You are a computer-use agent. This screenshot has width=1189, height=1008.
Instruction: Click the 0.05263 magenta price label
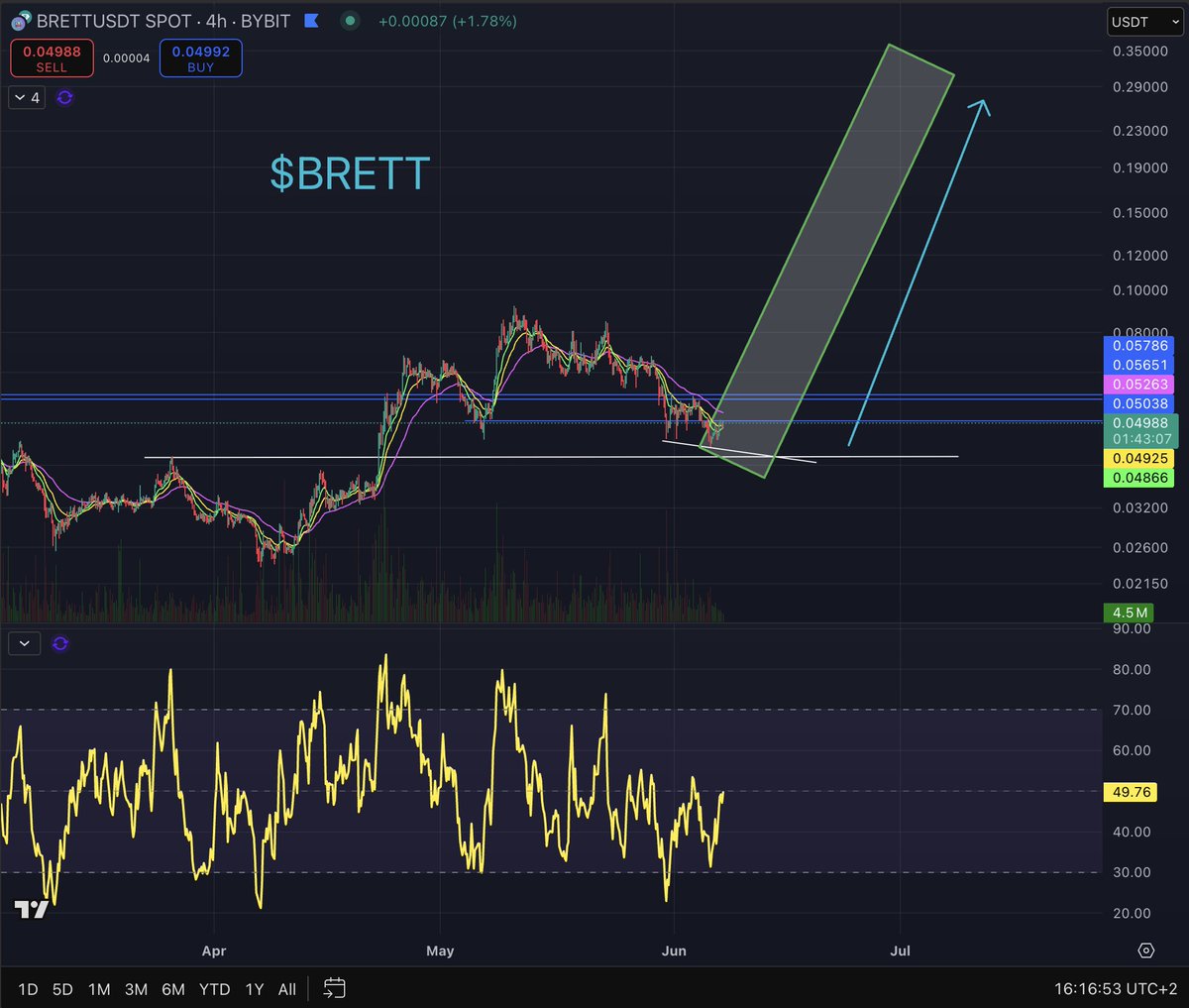coord(1140,385)
